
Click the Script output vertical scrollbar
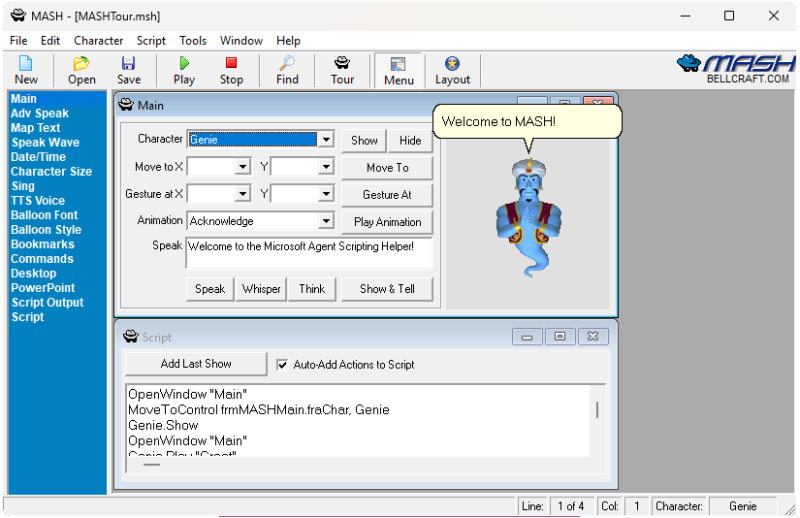click(x=598, y=410)
